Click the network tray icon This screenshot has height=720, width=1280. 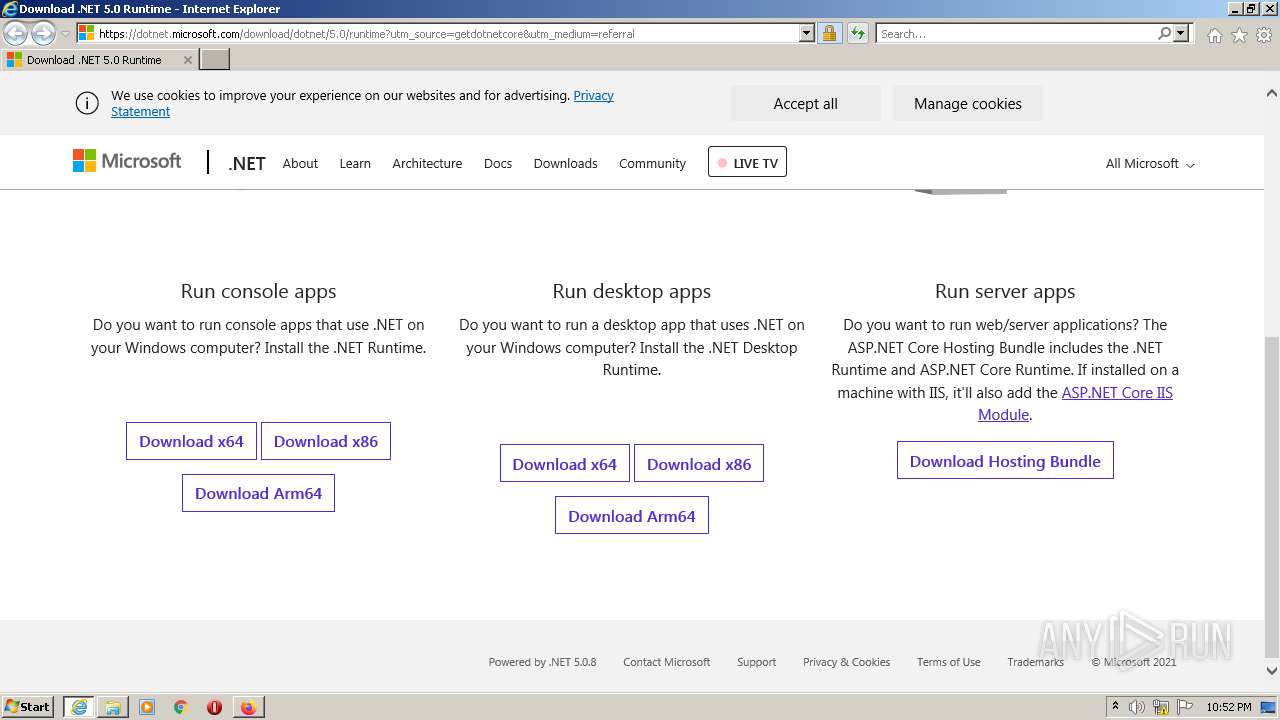[x=1161, y=707]
